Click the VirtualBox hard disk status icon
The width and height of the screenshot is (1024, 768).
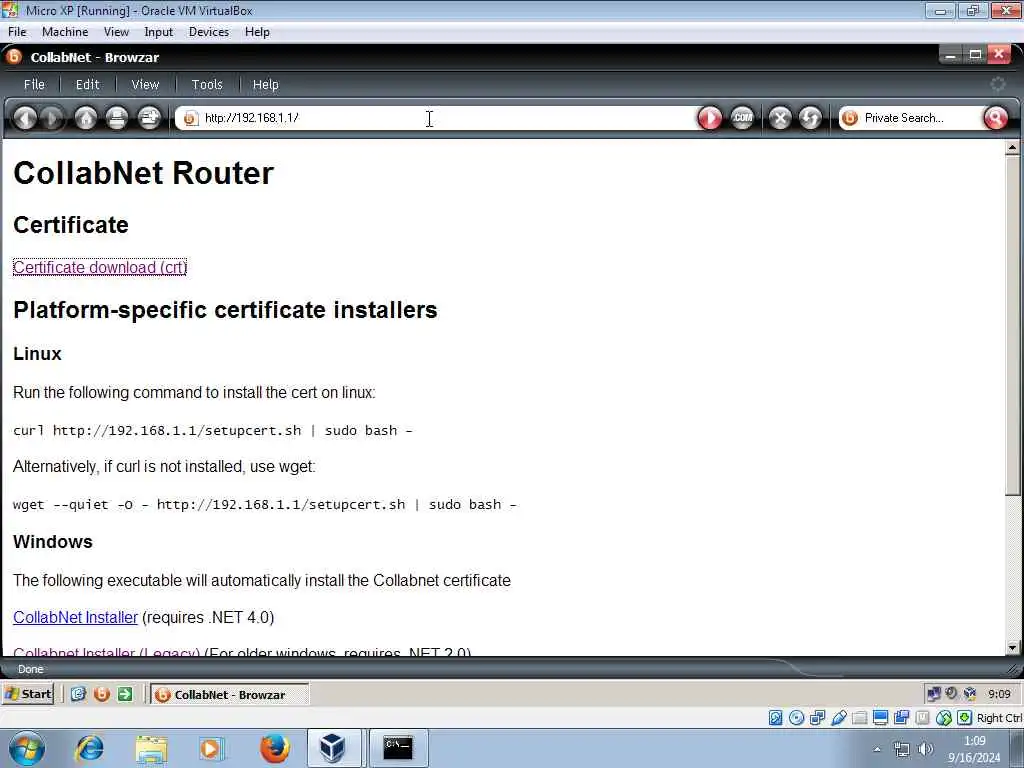(x=775, y=718)
